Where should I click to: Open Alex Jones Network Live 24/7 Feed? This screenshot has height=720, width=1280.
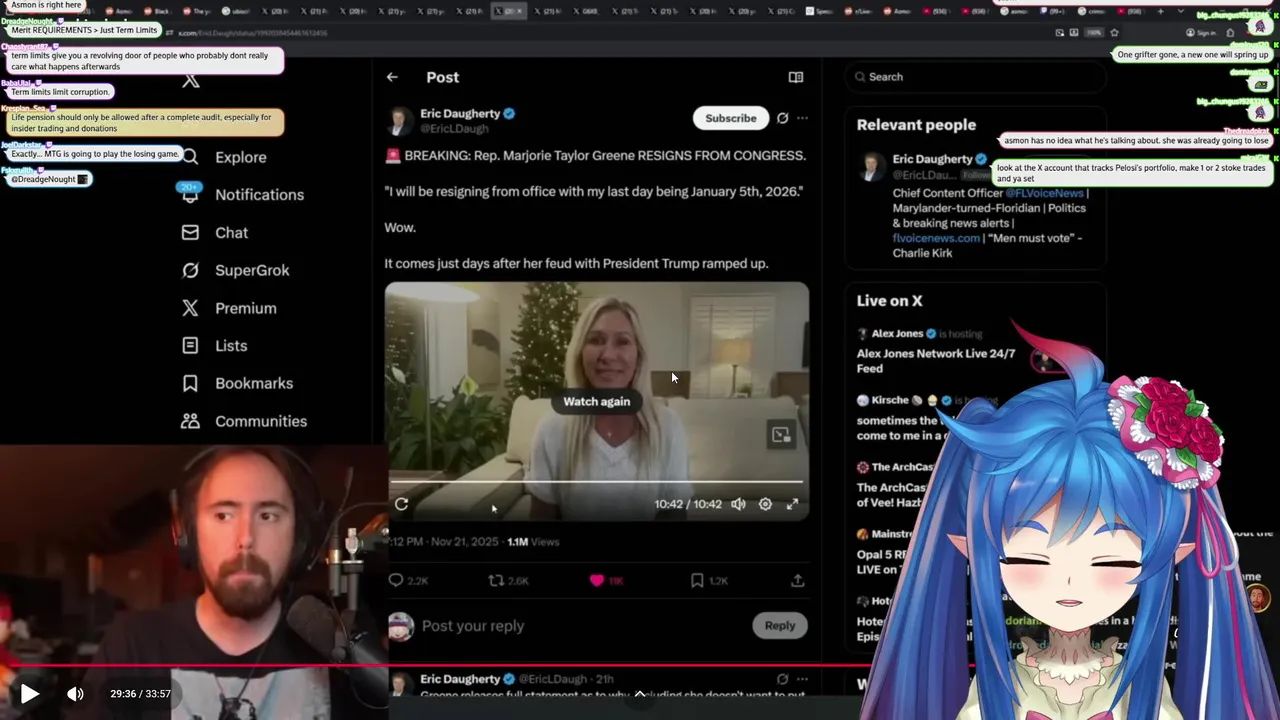pyautogui.click(x=936, y=361)
